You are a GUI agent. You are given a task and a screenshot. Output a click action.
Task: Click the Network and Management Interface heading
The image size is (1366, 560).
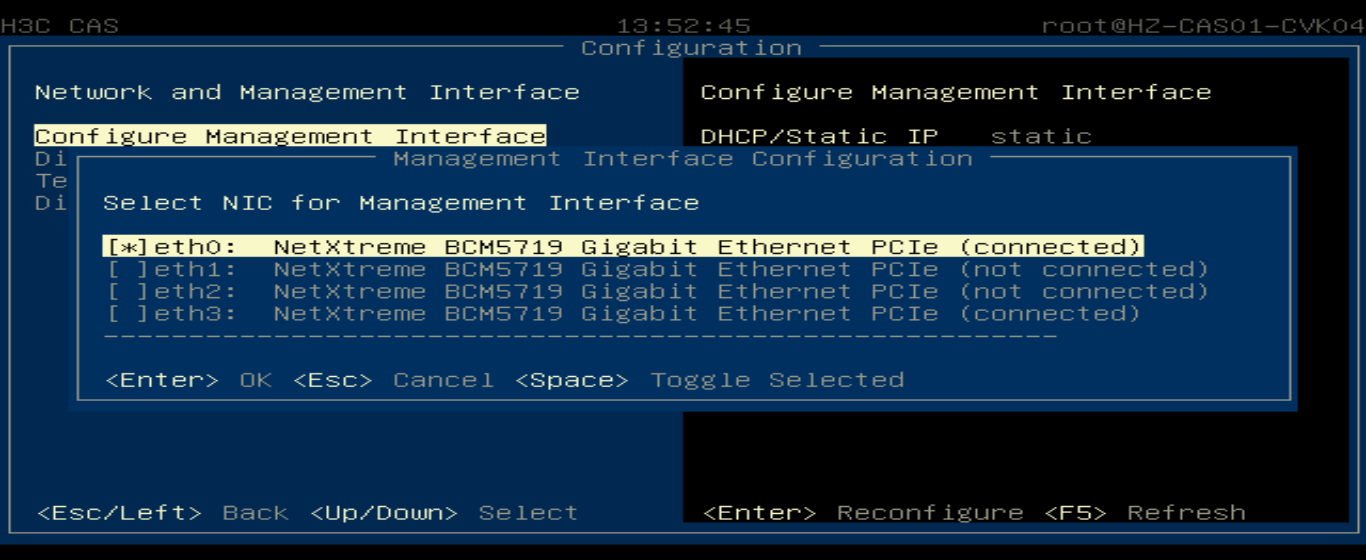[307, 92]
